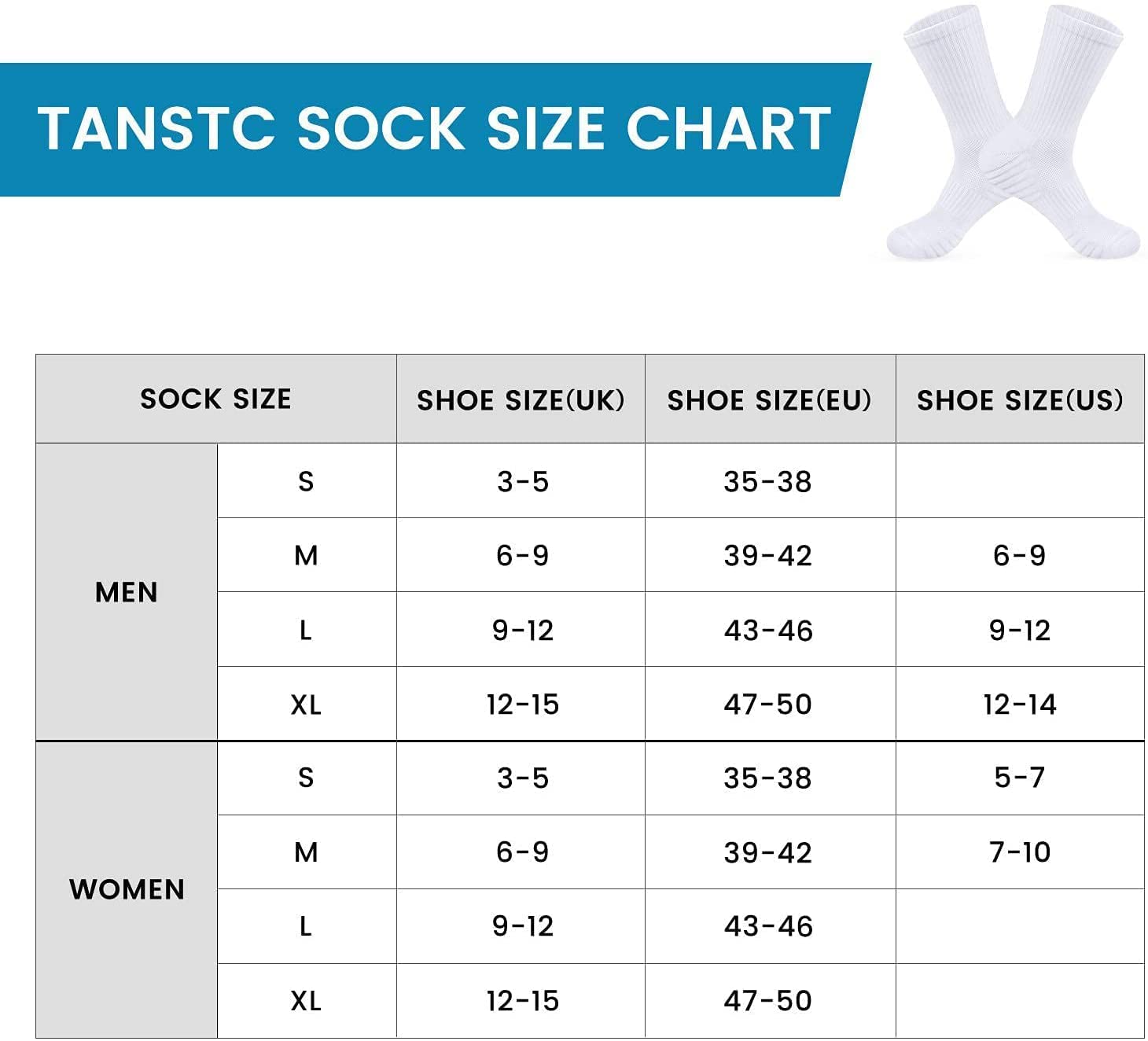Click women's XL EU size 47-50
1148x1041 pixels.
pyautogui.click(x=767, y=1001)
